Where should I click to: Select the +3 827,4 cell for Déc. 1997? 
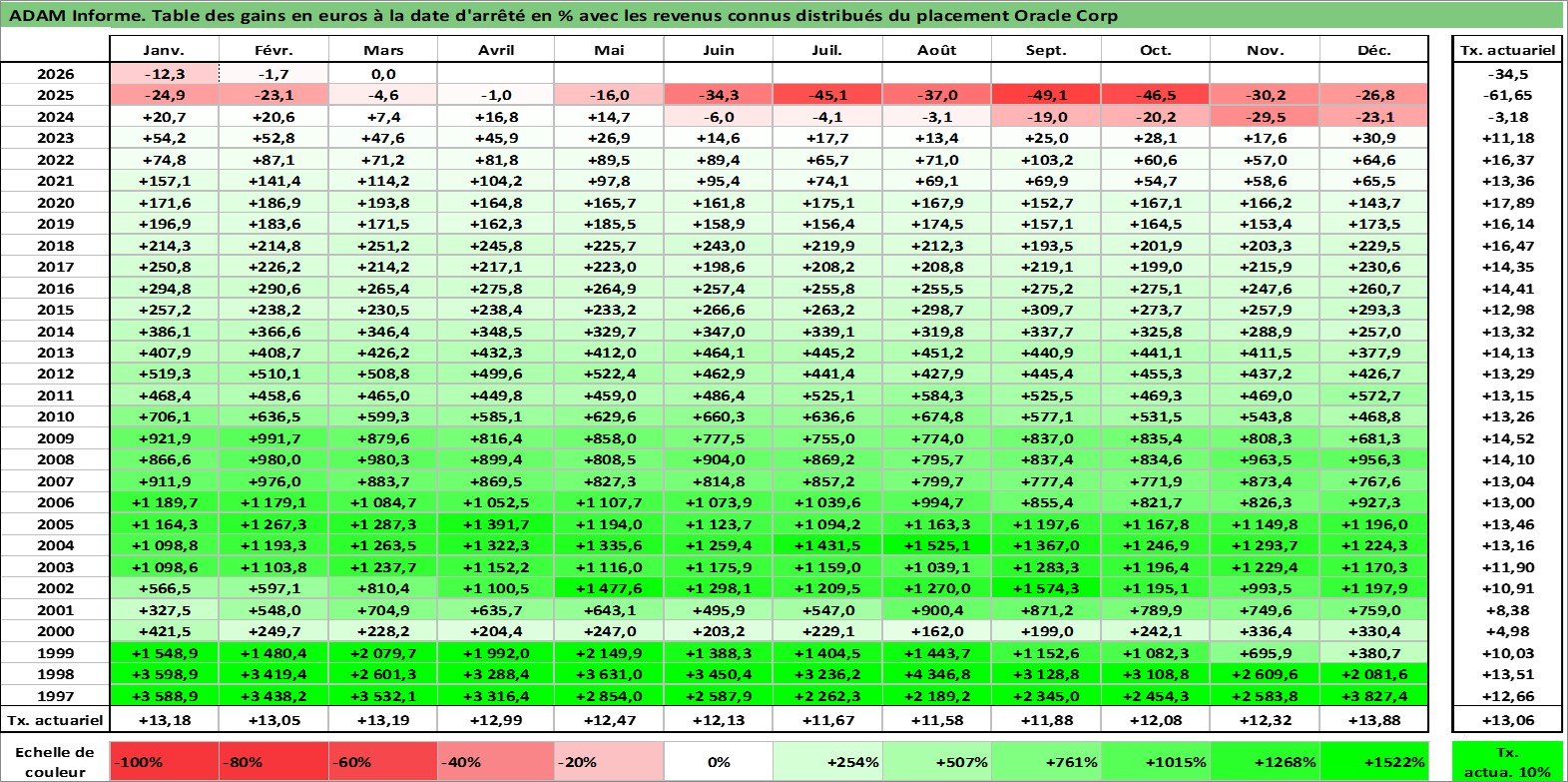click(x=1374, y=696)
